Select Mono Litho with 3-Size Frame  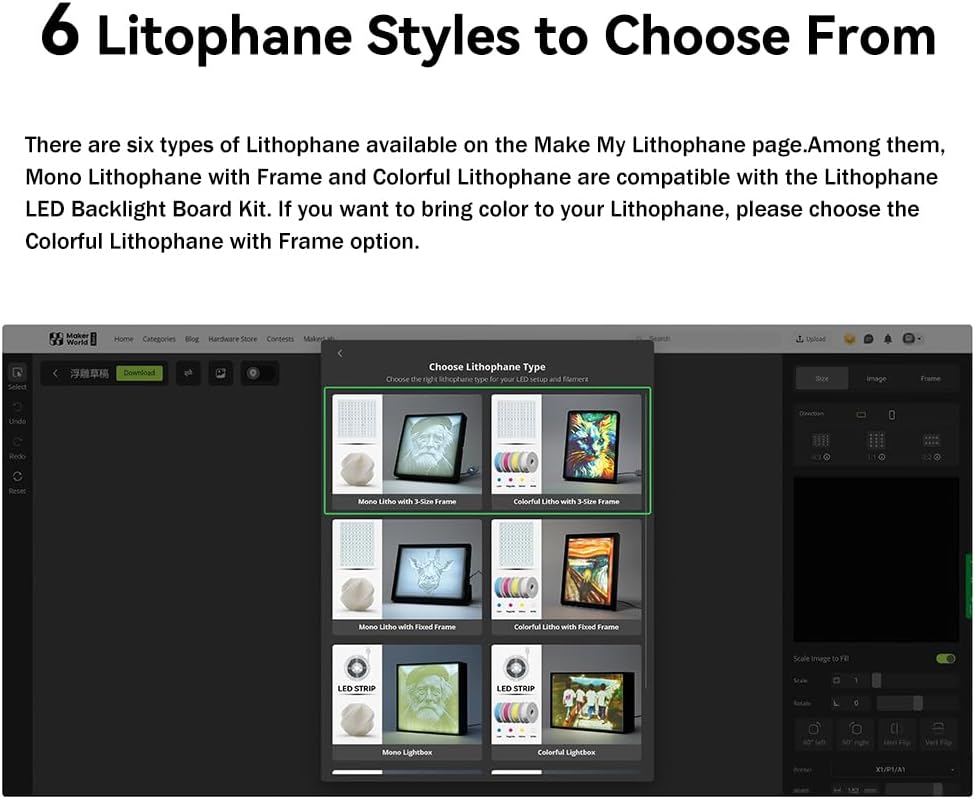coord(407,451)
